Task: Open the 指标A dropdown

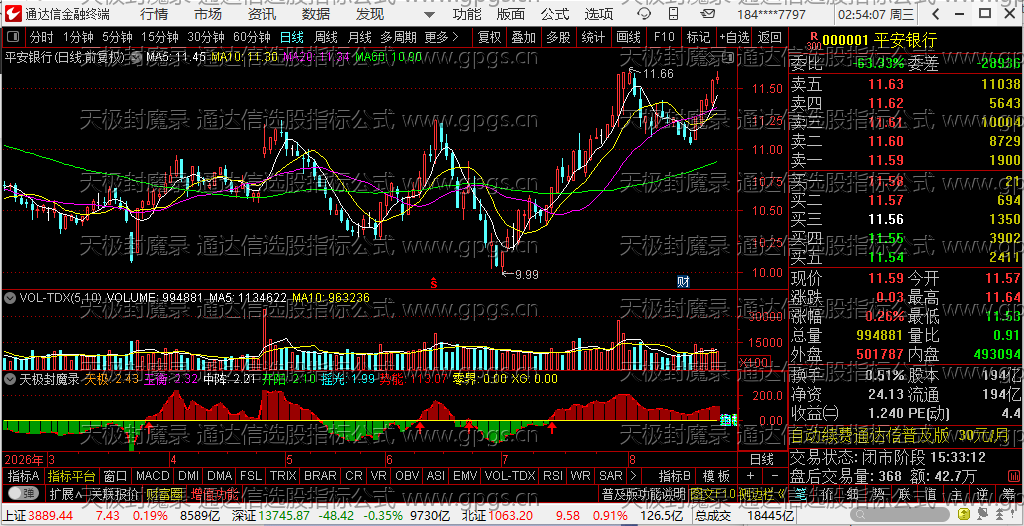Action: pos(24,475)
